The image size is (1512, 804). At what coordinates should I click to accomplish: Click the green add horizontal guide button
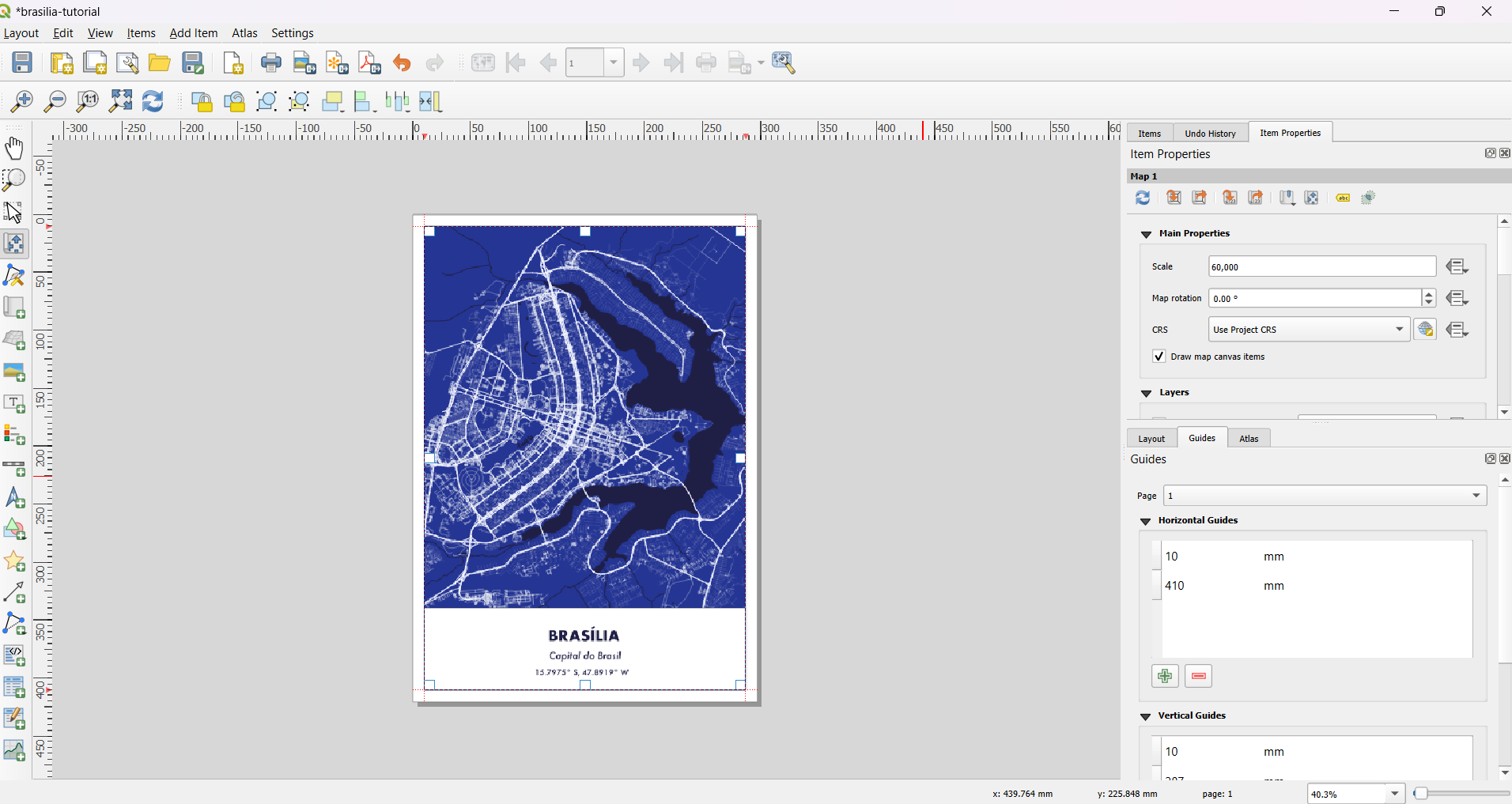pyautogui.click(x=1165, y=676)
